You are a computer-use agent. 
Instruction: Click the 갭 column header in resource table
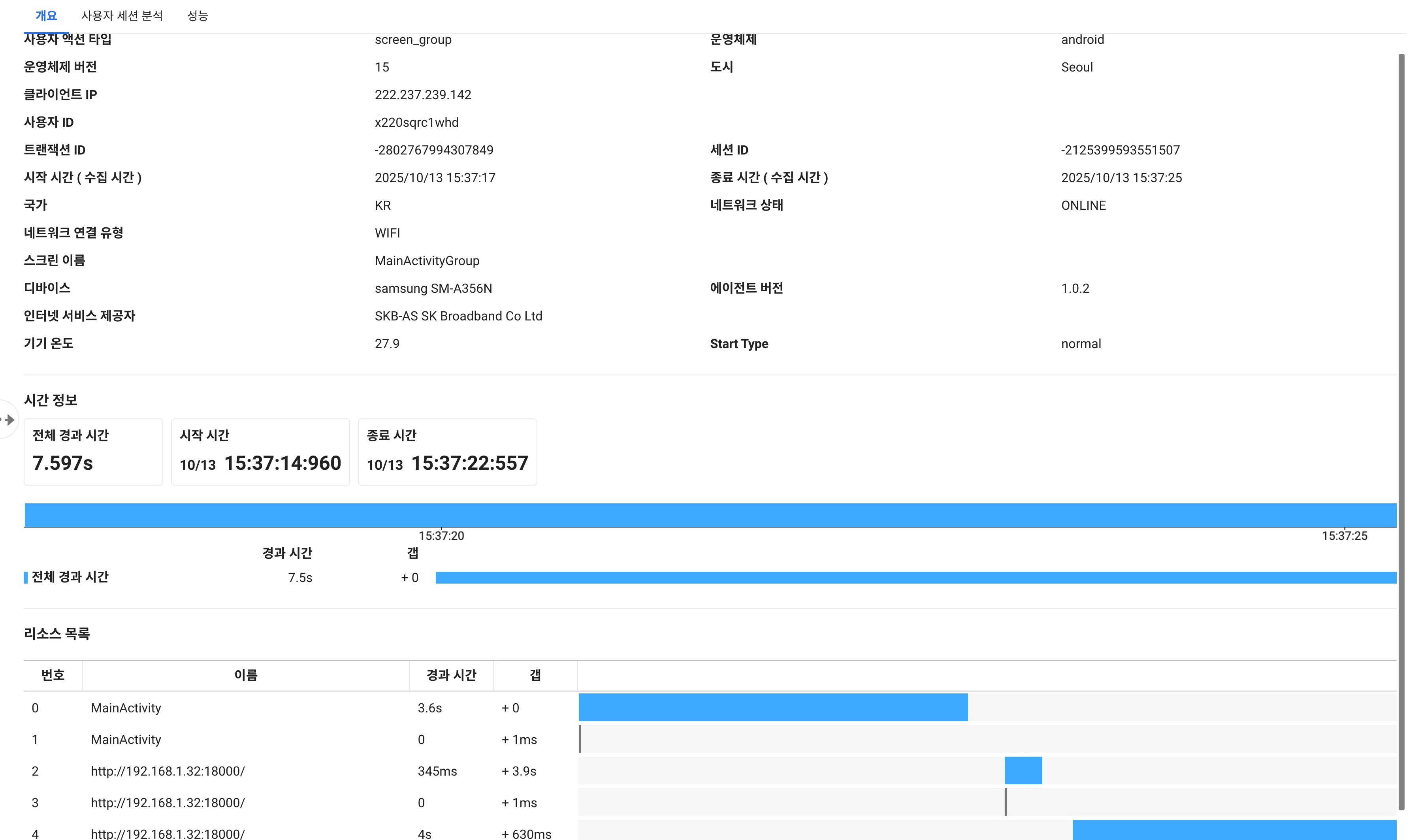pyautogui.click(x=535, y=675)
